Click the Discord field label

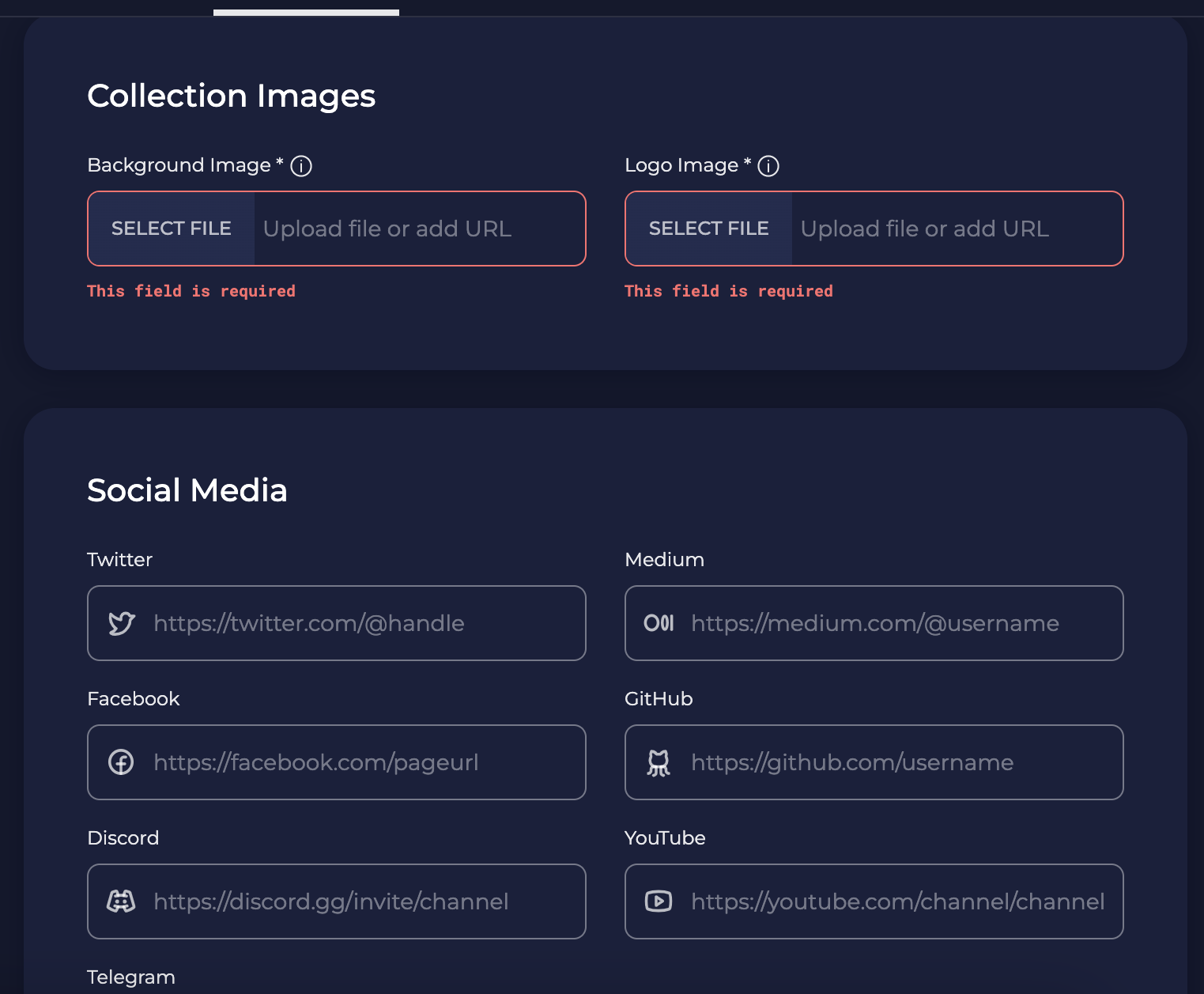(x=123, y=838)
